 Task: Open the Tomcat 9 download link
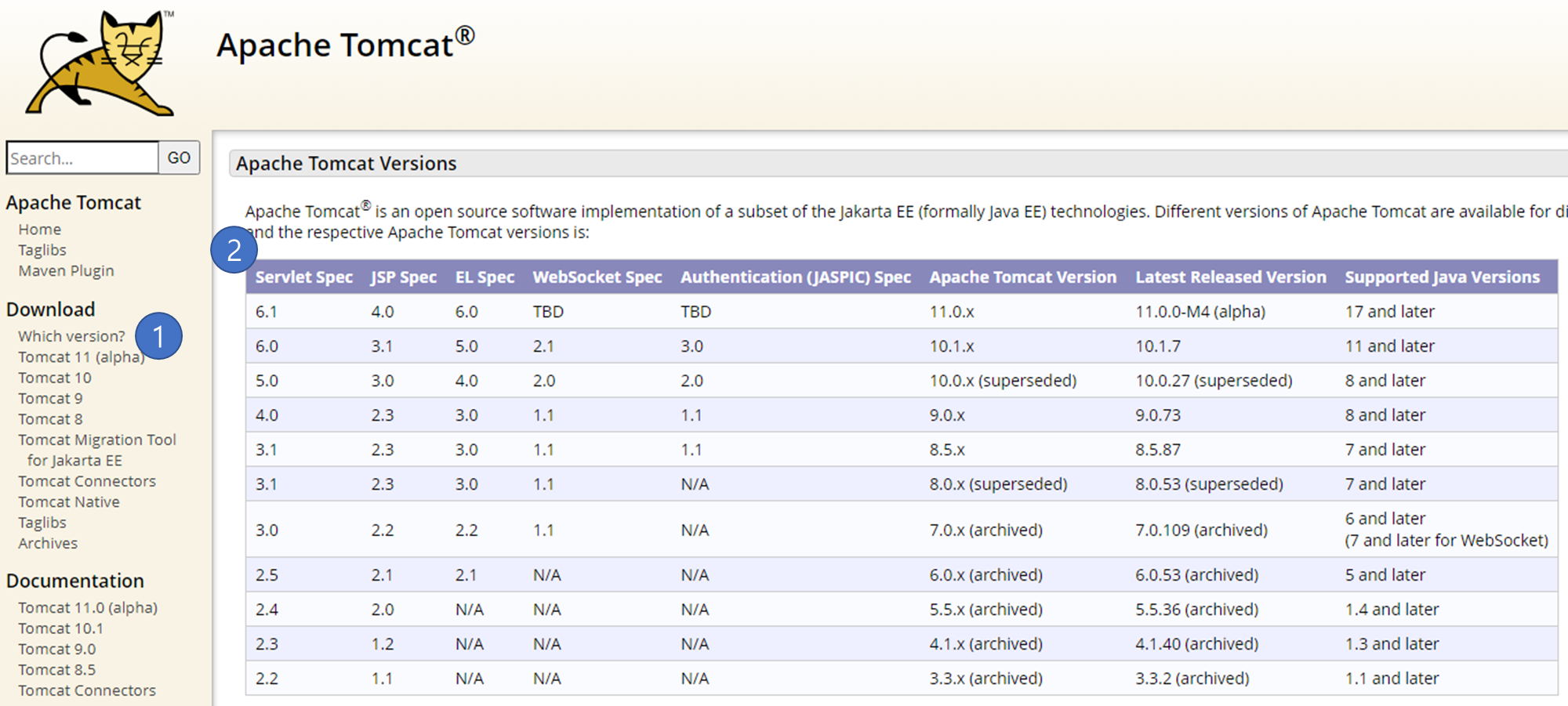(50, 398)
